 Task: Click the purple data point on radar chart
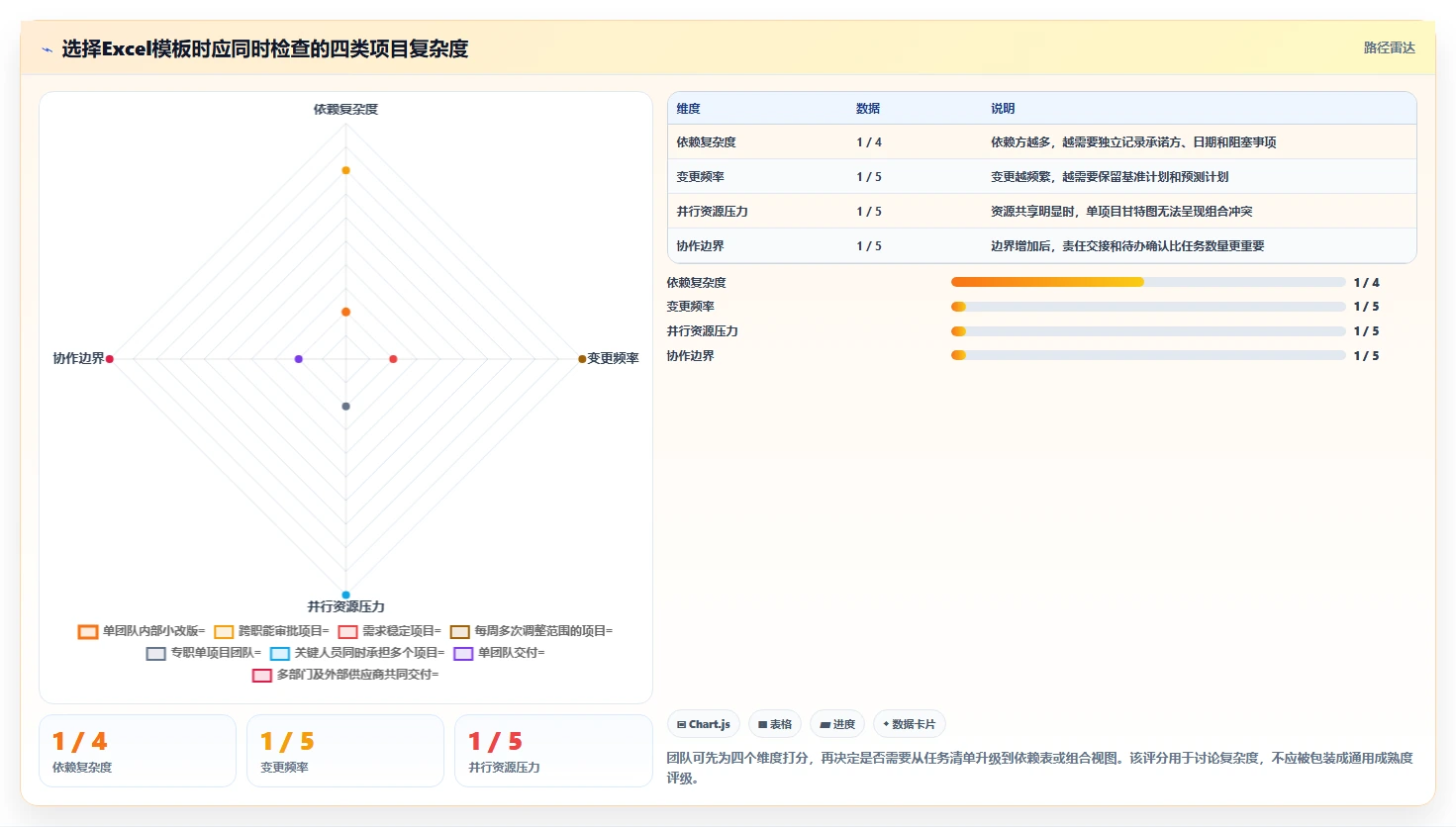tap(299, 359)
